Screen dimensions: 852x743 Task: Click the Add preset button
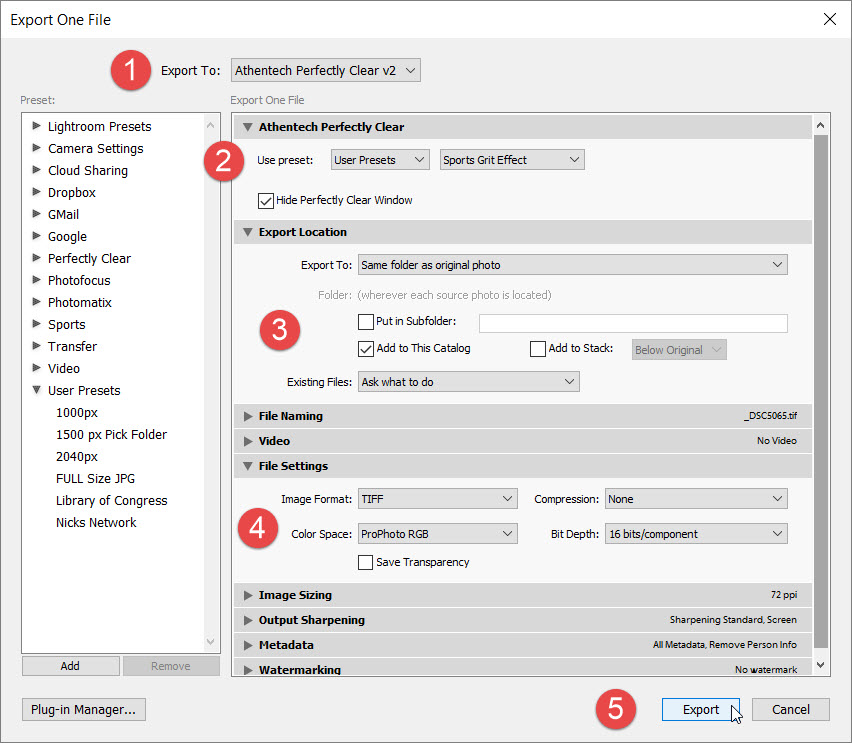[71, 666]
